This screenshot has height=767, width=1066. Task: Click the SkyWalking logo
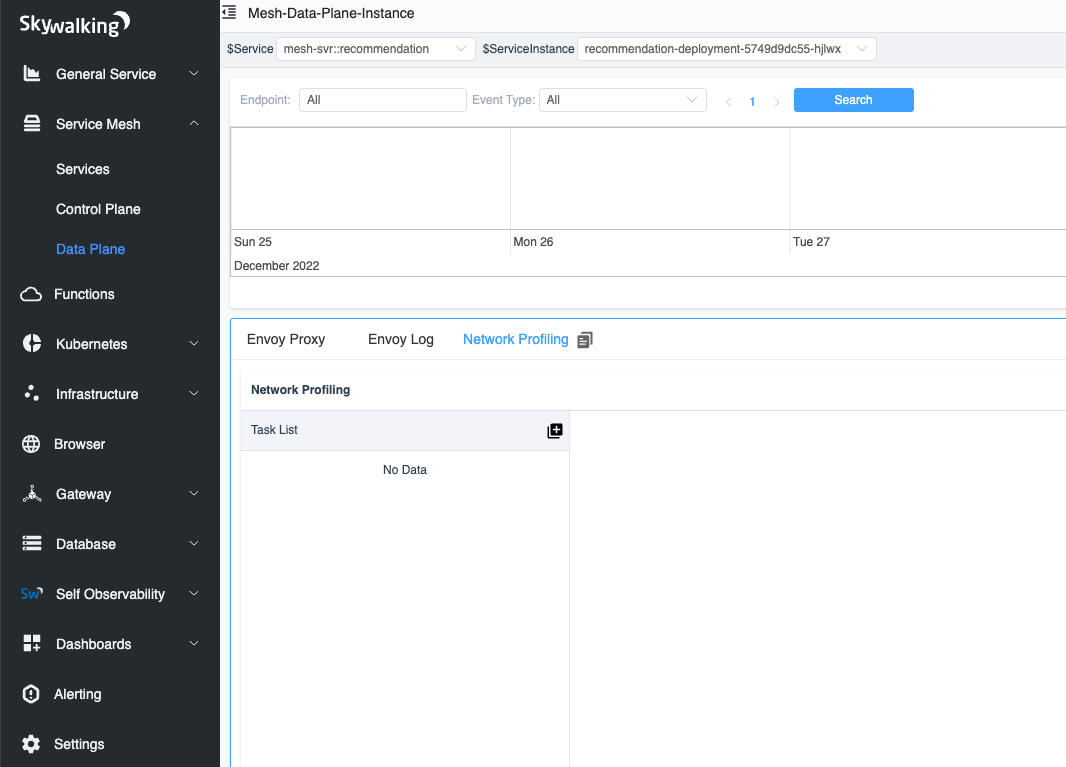pos(75,24)
